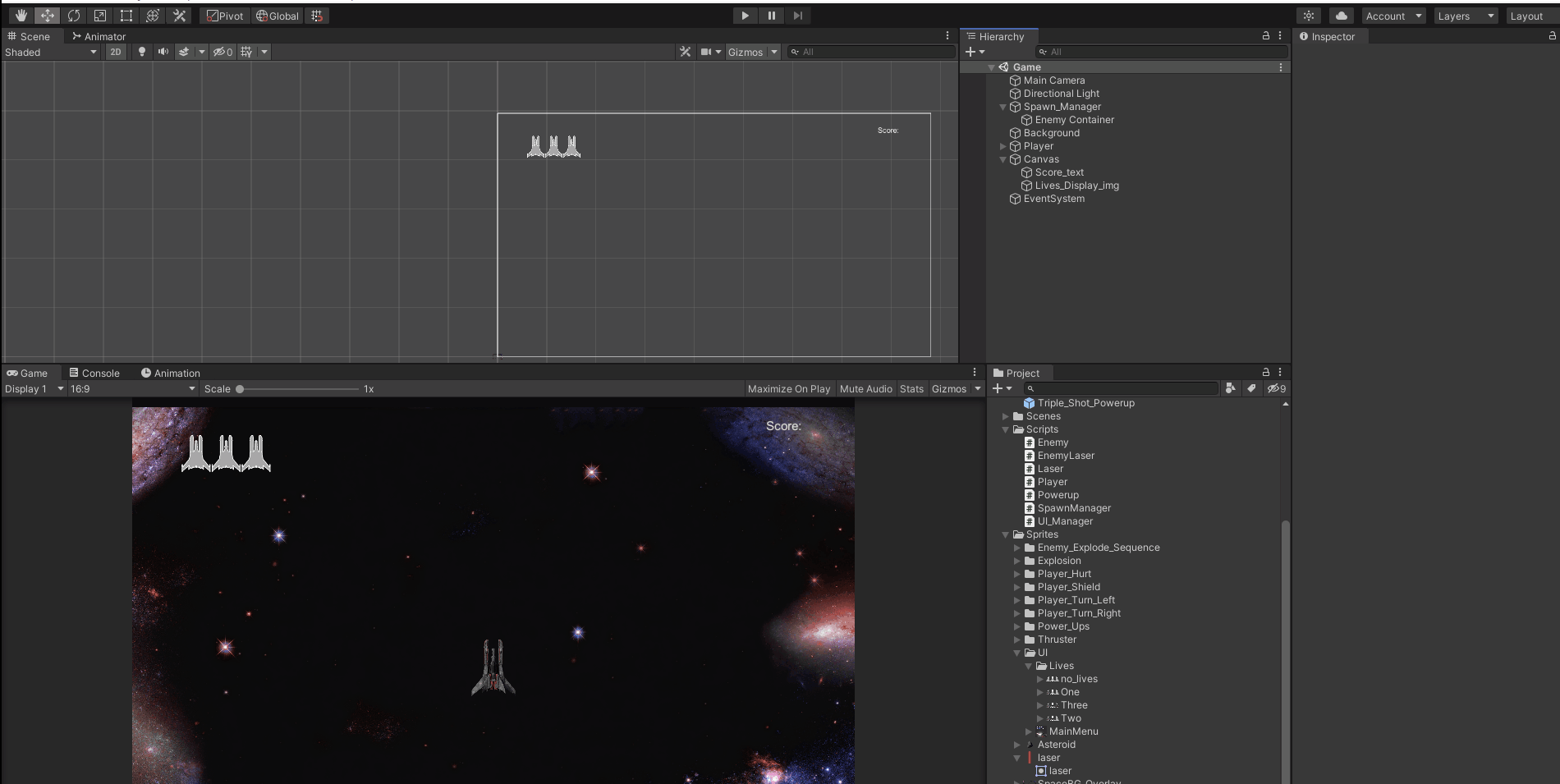Expand Player object in Hierarchy
Image resolution: width=1560 pixels, height=784 pixels.
pyautogui.click(x=1003, y=146)
